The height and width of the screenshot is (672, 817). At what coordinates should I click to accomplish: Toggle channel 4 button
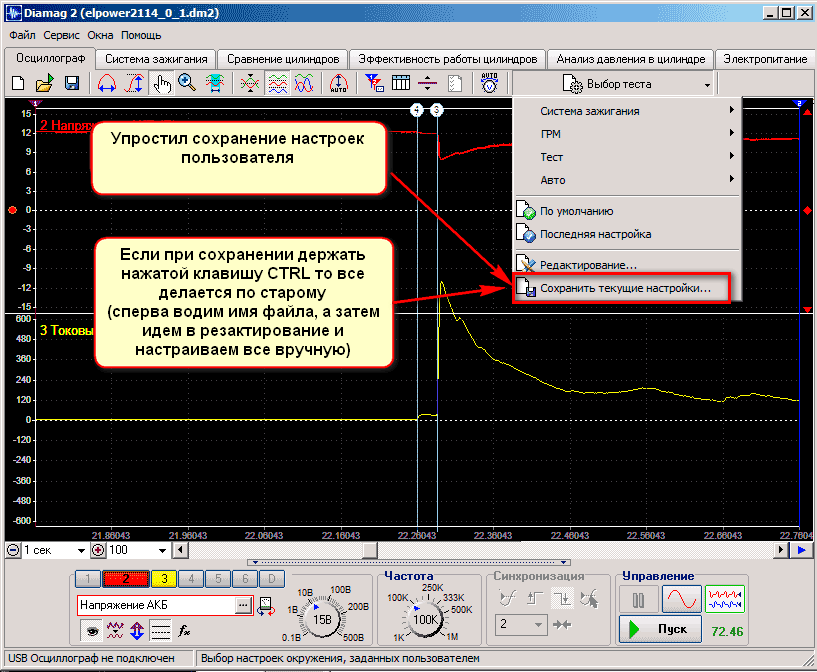191,578
